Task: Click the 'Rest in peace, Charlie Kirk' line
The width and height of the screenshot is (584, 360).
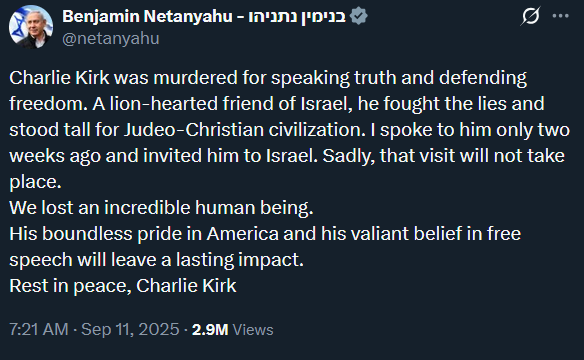Action: point(123,286)
